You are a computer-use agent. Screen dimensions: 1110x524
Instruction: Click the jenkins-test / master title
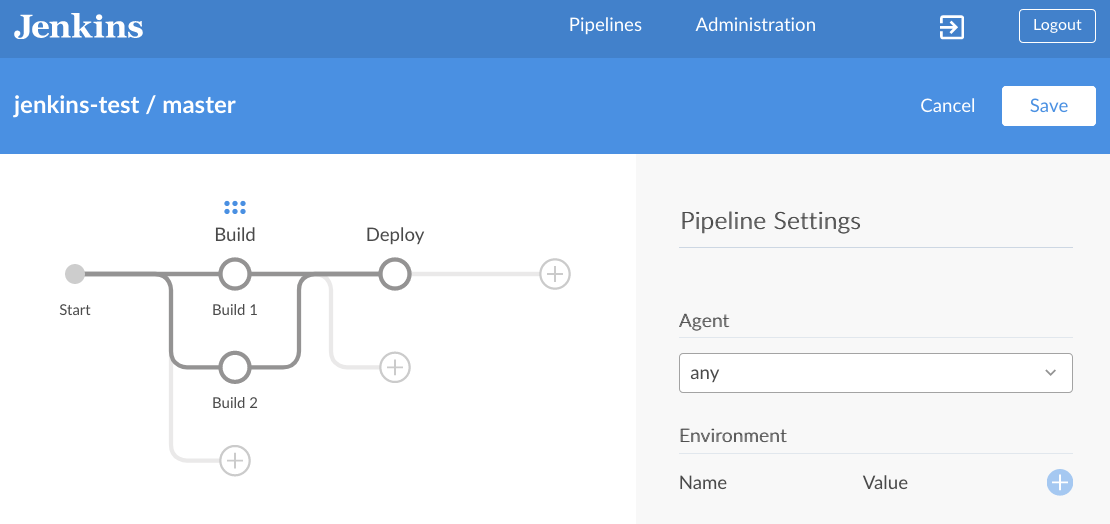[x=125, y=105]
